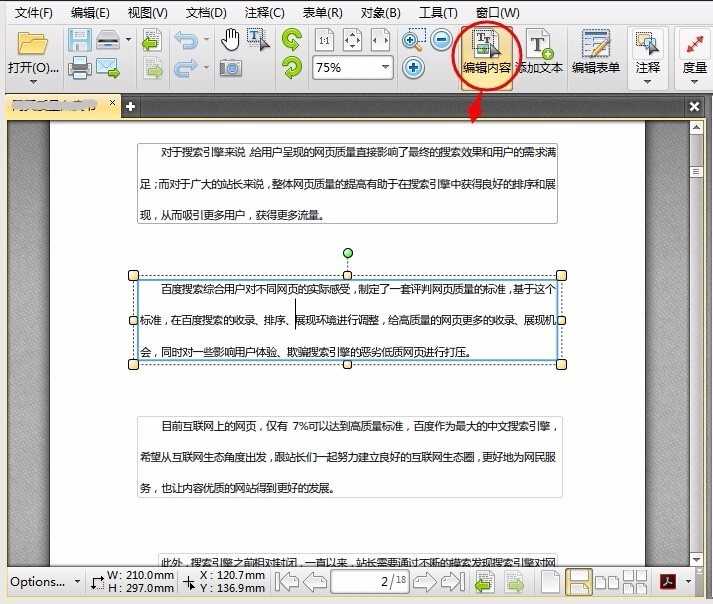Close all tabs X at tab bar right
This screenshot has width=713, height=604.
pos(694,106)
